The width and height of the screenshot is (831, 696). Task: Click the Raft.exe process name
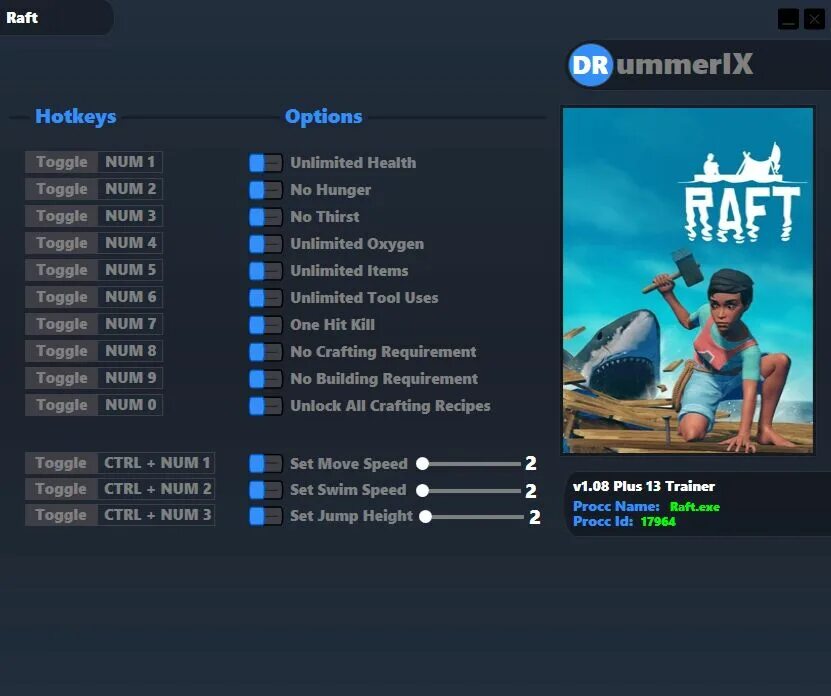(694, 507)
